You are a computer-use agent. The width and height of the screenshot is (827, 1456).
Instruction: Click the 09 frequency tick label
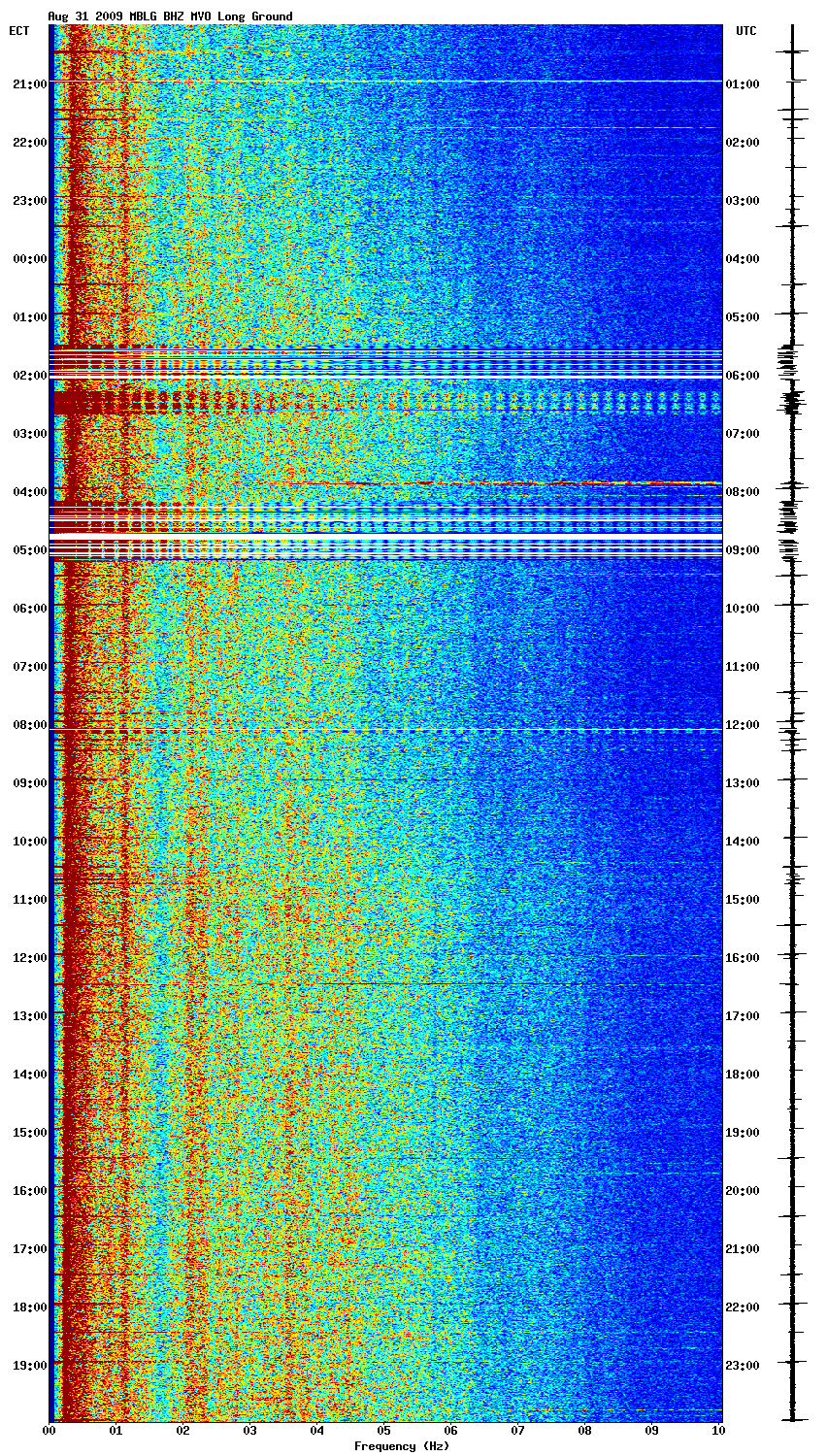click(x=652, y=1431)
